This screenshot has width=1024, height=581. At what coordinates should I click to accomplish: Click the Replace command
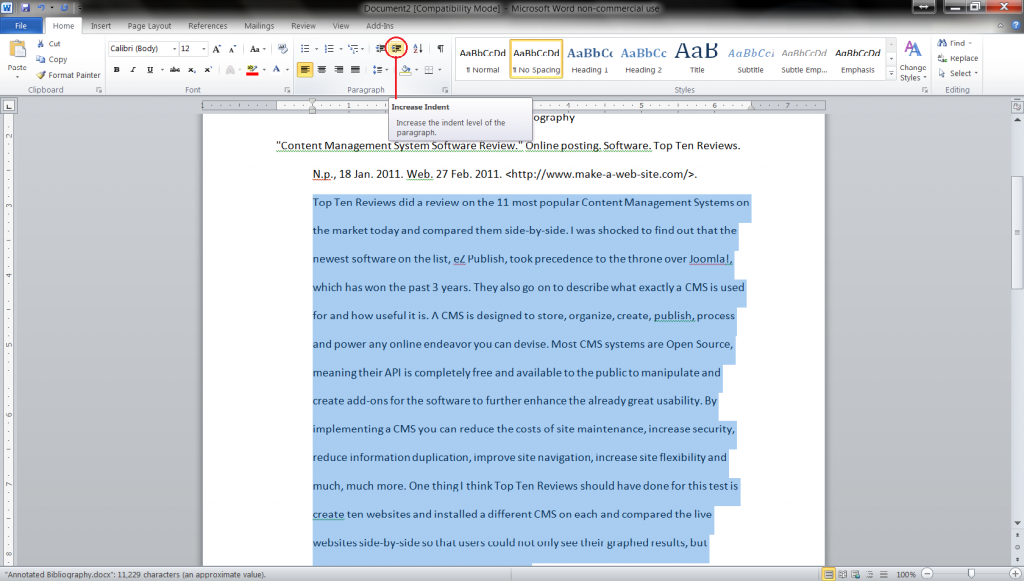(960, 58)
